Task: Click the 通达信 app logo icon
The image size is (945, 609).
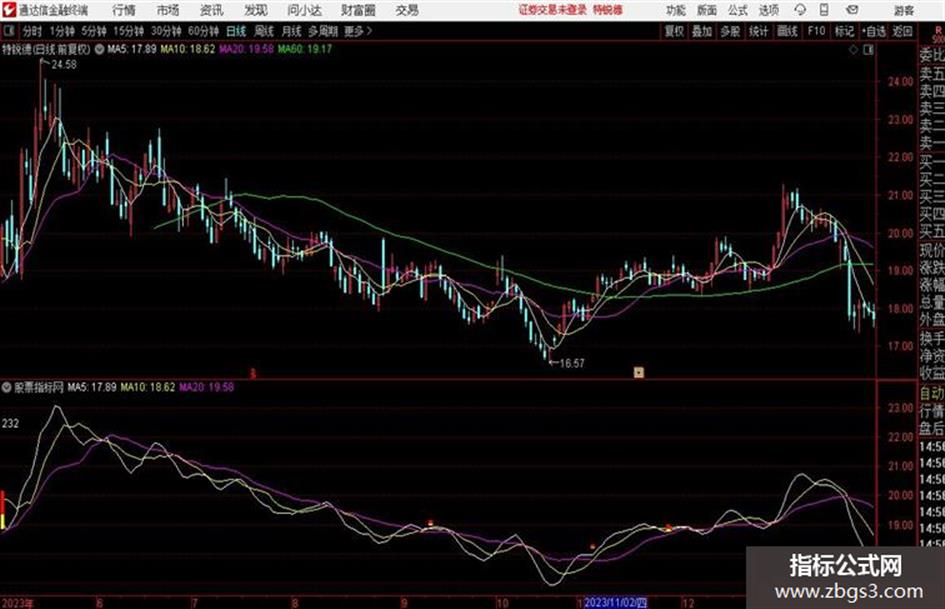Action: (8, 10)
